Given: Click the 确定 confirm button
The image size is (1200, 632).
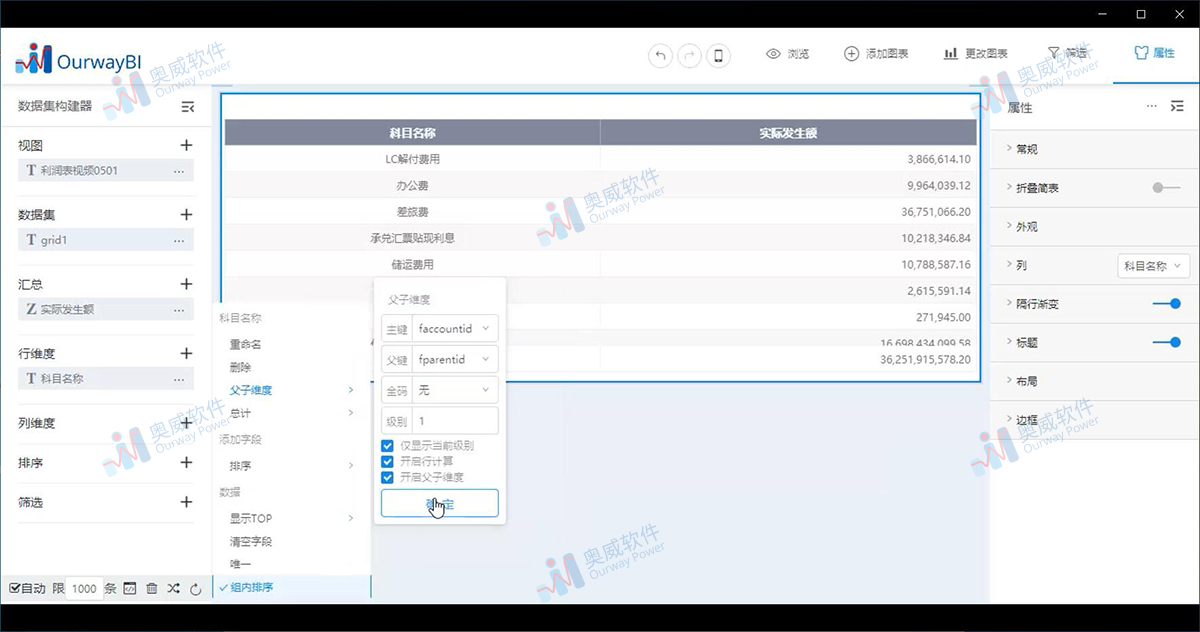Looking at the screenshot, I should click(439, 503).
